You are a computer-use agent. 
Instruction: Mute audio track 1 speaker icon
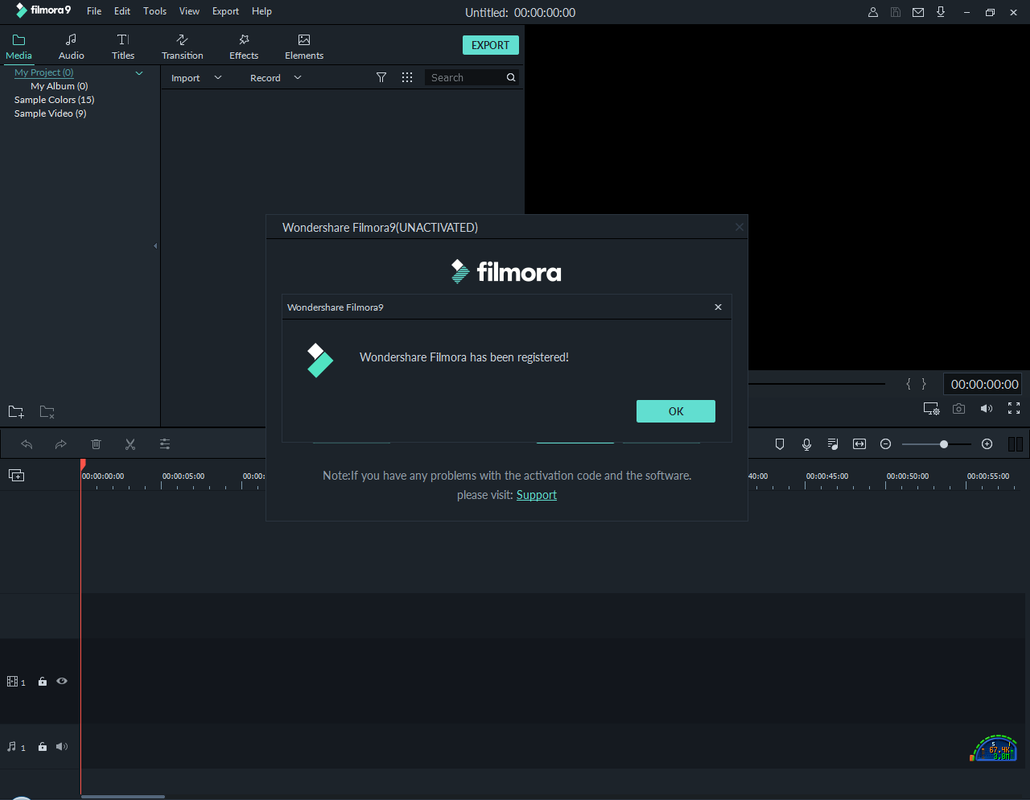tap(62, 746)
